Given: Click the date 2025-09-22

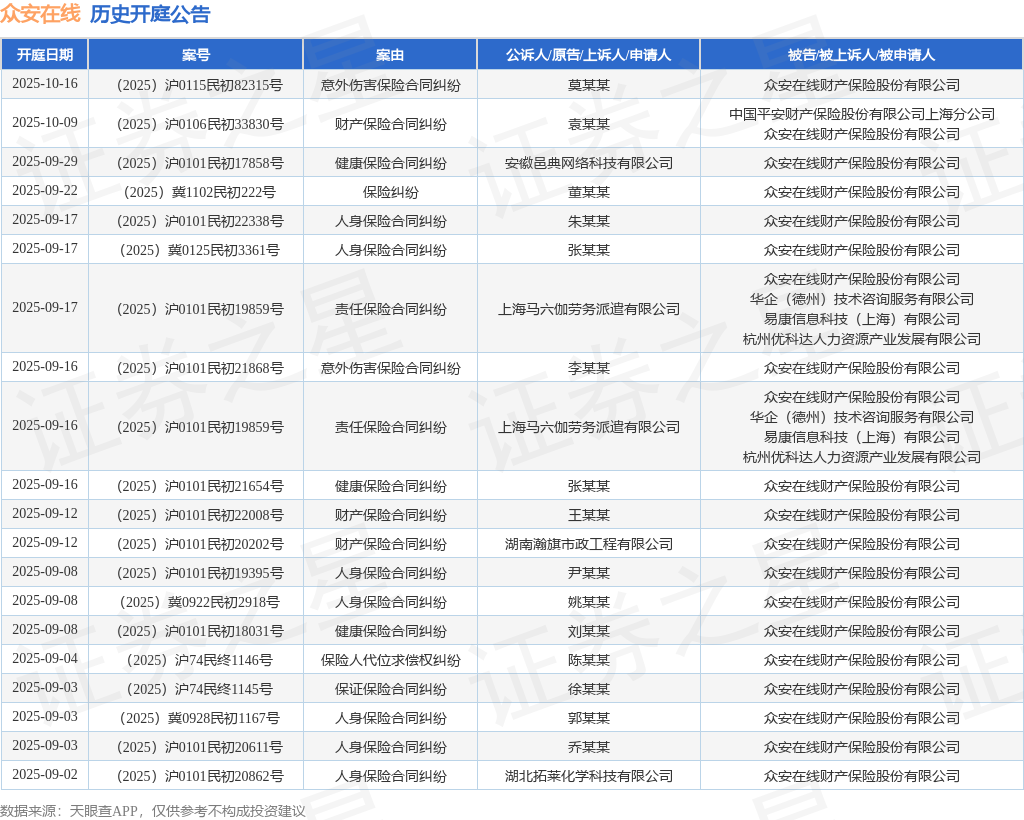Looking at the screenshot, I should click(44, 191).
